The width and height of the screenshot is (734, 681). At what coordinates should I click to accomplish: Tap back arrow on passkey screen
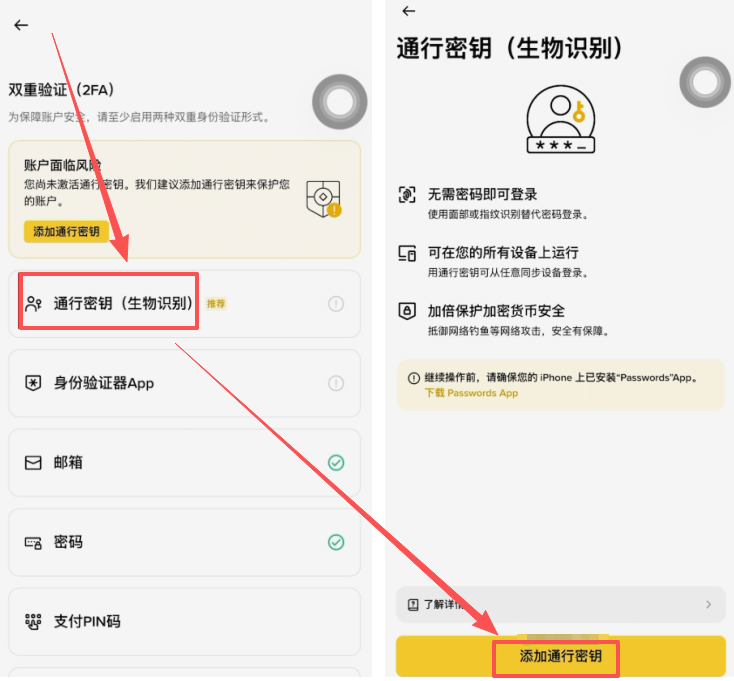(x=409, y=11)
